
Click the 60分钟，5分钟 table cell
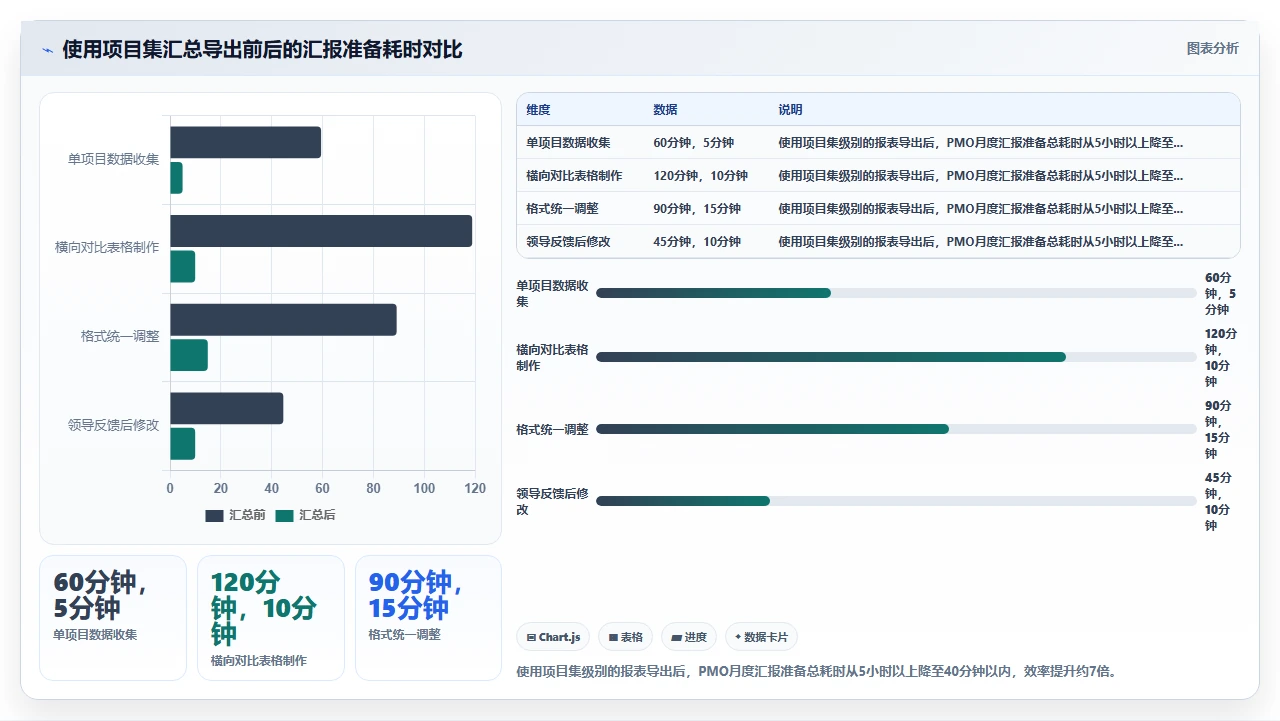693,143
